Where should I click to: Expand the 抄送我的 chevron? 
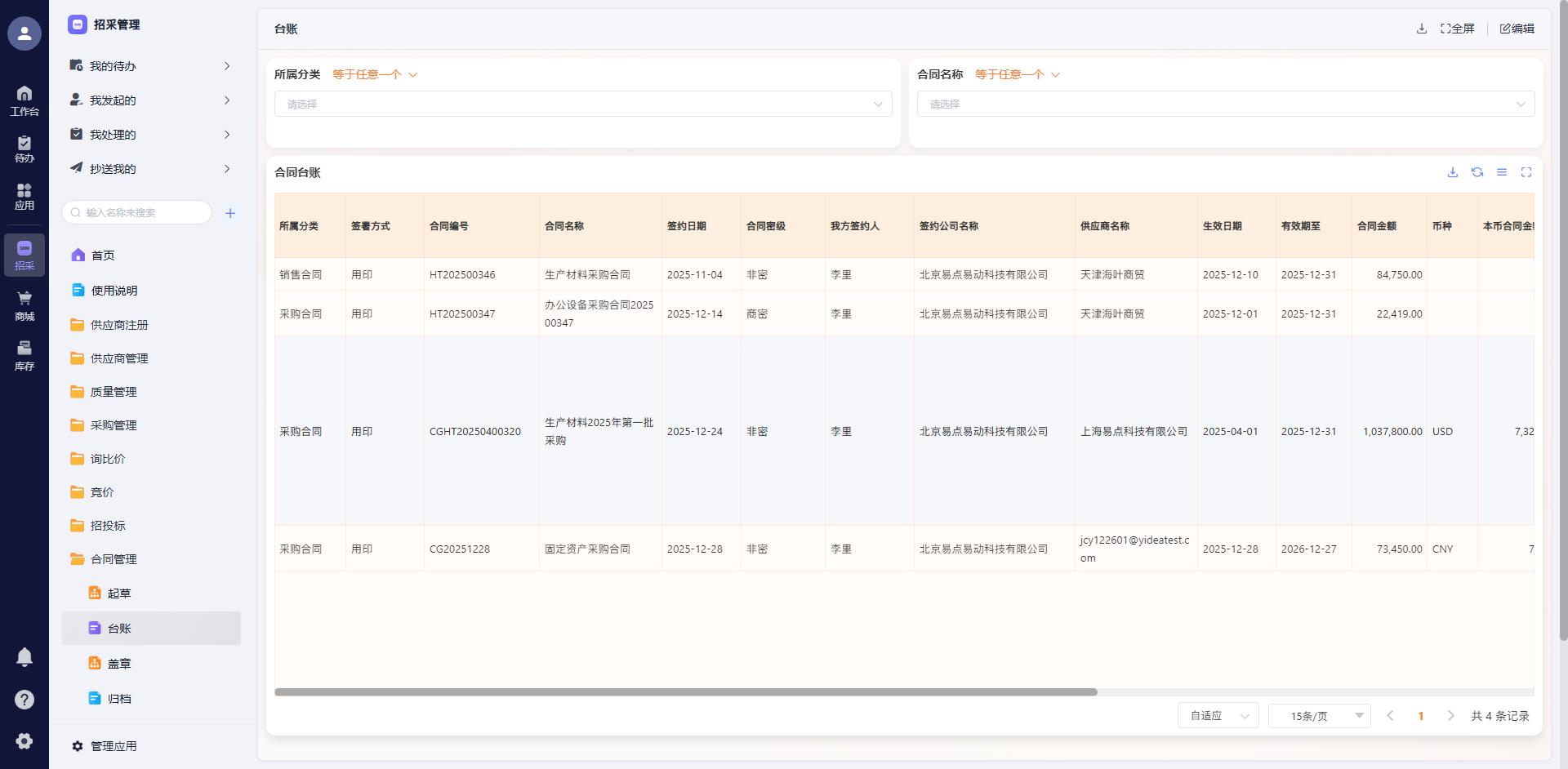[x=227, y=169]
